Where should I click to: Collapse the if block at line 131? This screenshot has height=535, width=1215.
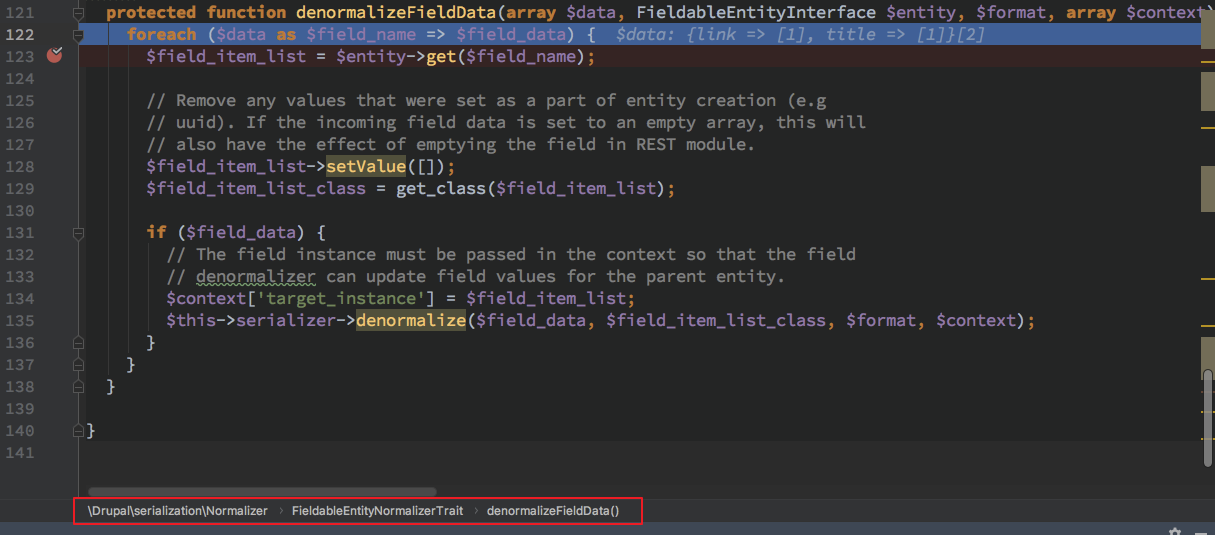pyautogui.click(x=78, y=233)
